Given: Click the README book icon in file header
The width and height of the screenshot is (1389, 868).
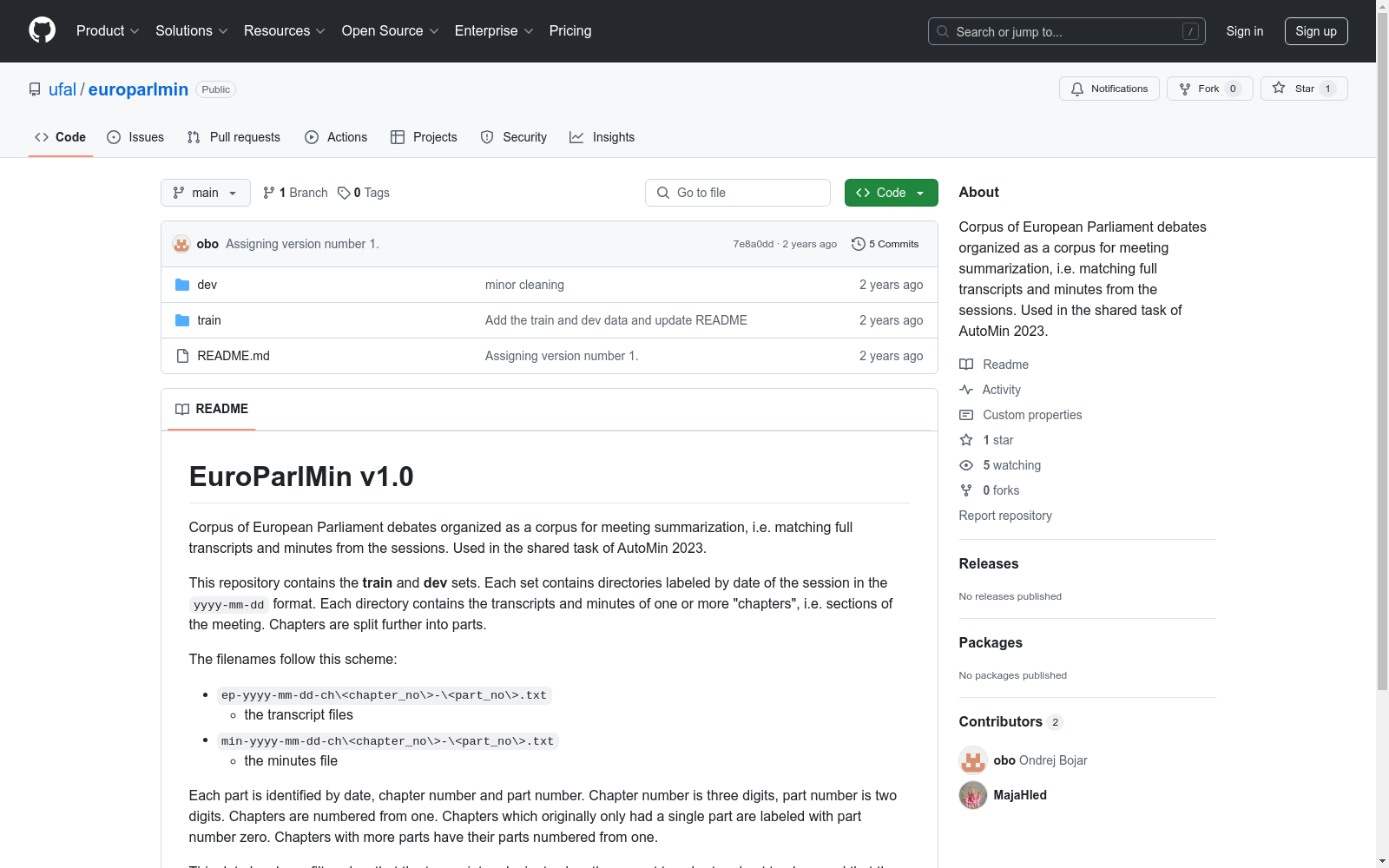Looking at the screenshot, I should [182, 409].
